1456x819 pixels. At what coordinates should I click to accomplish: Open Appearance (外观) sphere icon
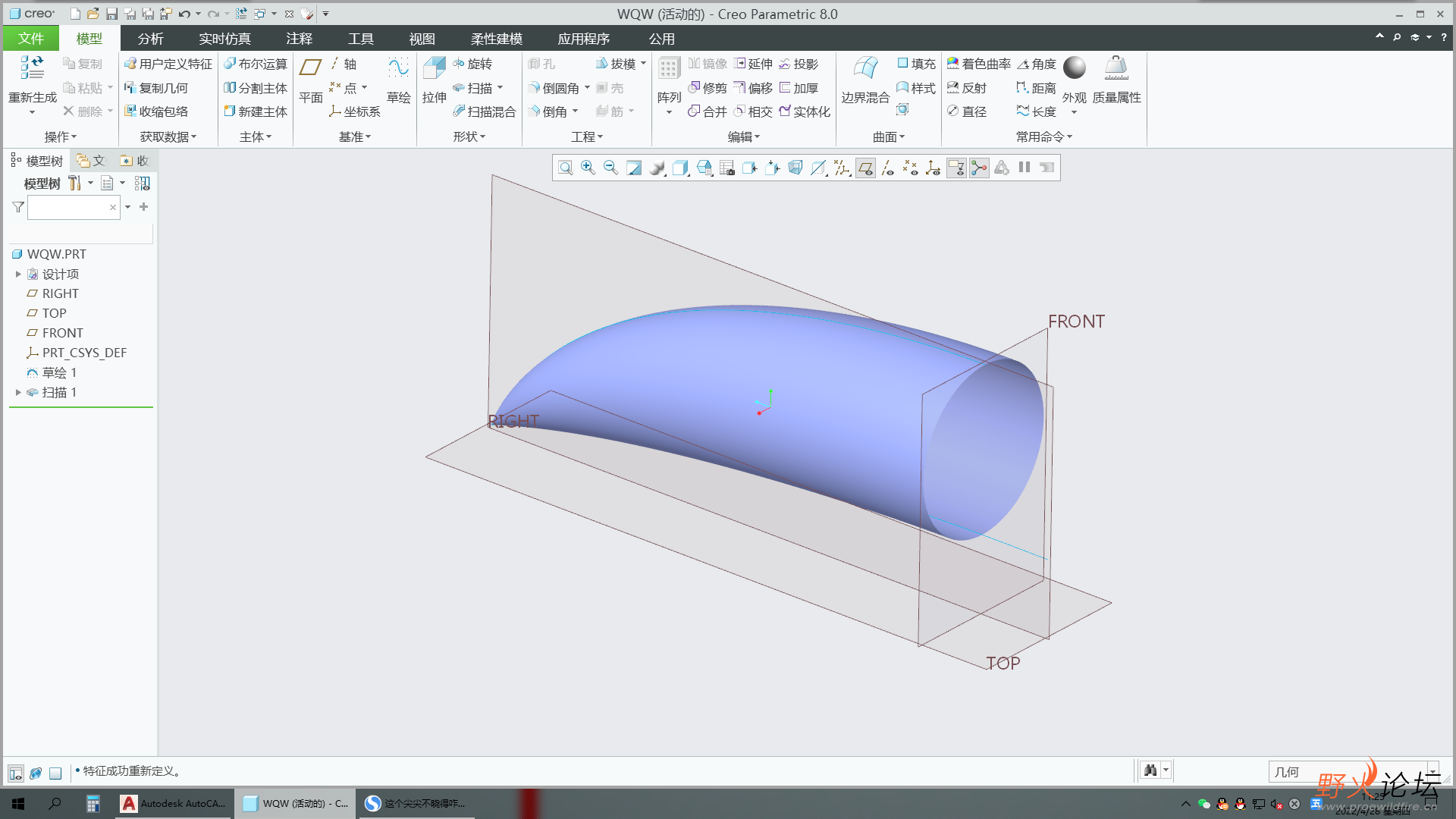1075,68
